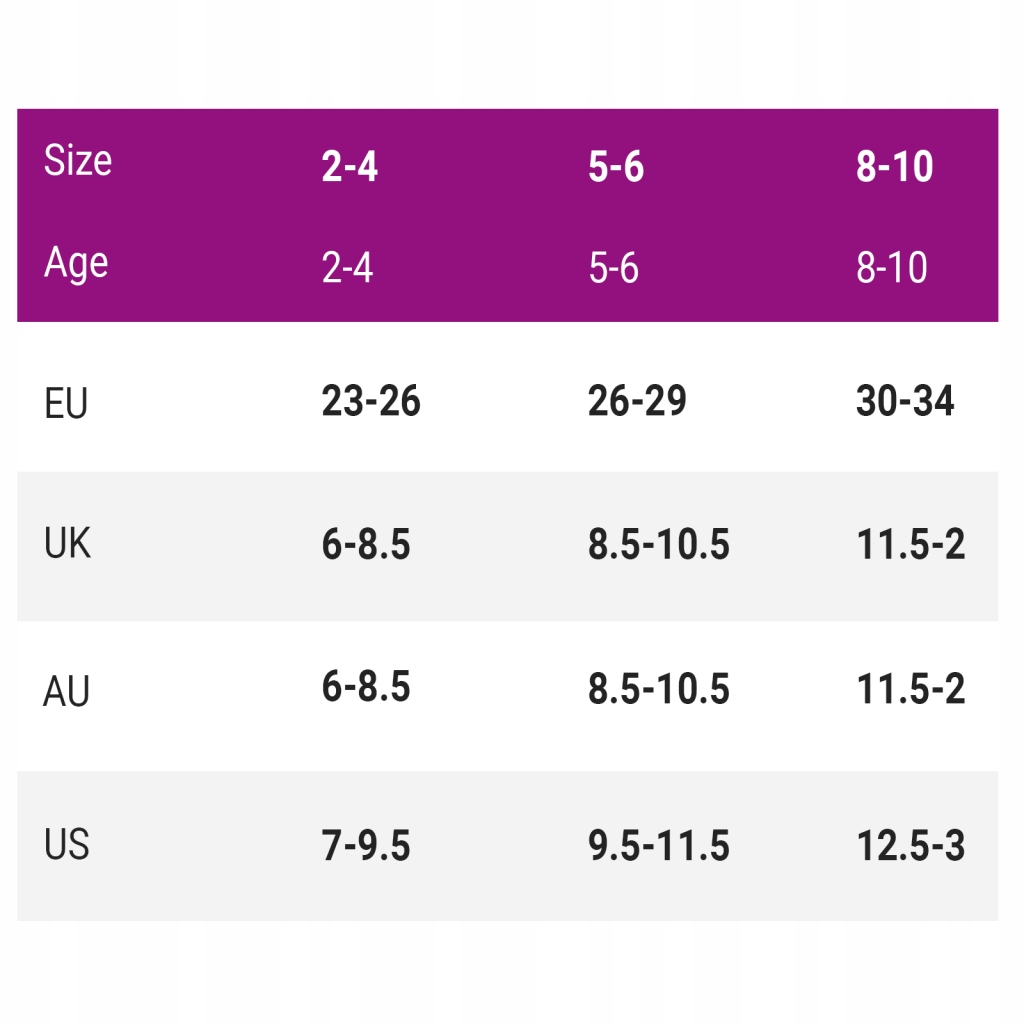The image size is (1024, 1024).
Task: Click the Size row label
Action: point(78,161)
